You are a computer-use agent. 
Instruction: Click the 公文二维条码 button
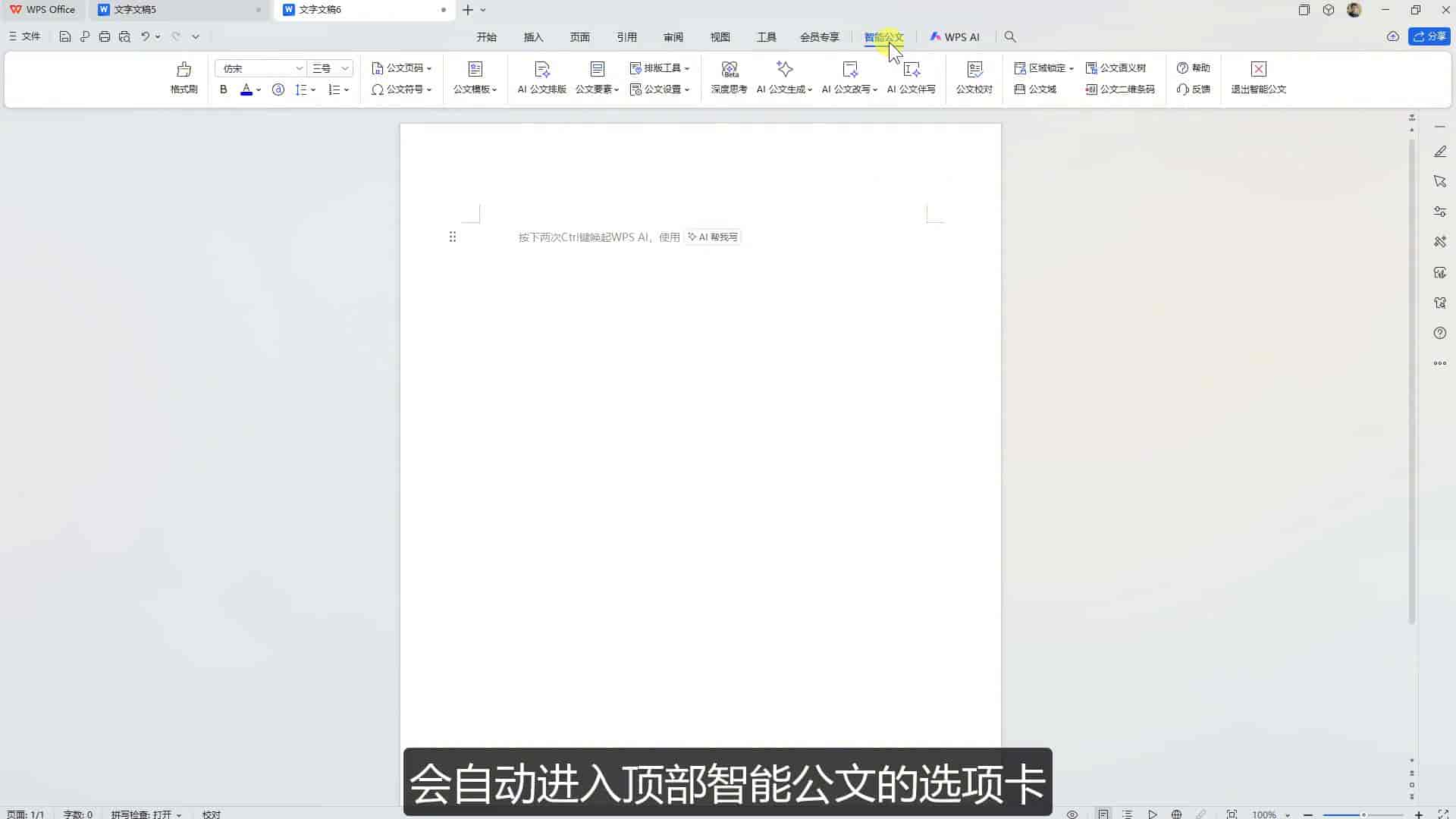pyautogui.click(x=1120, y=89)
